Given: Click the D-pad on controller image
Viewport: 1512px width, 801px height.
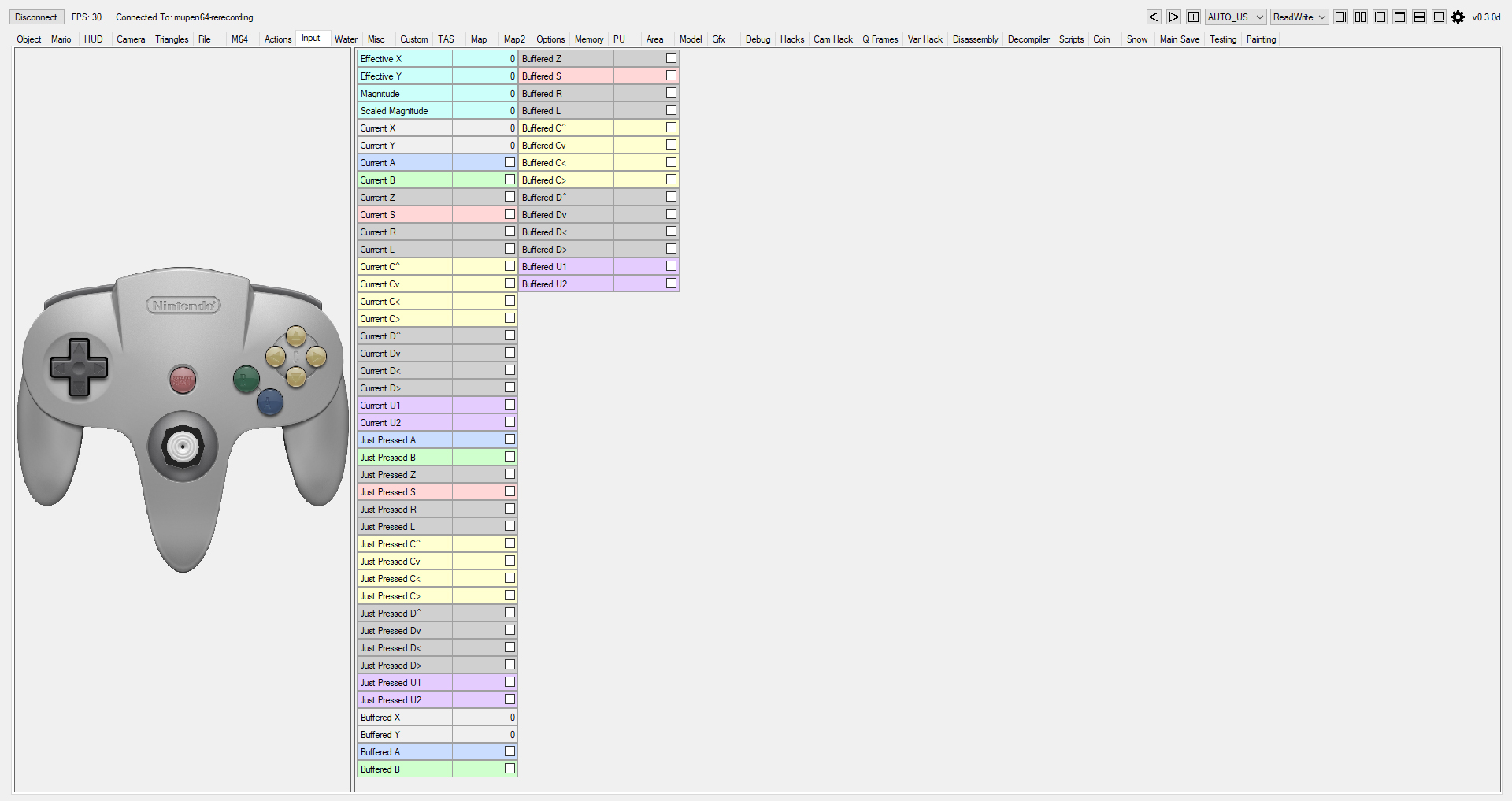Looking at the screenshot, I should [x=79, y=367].
